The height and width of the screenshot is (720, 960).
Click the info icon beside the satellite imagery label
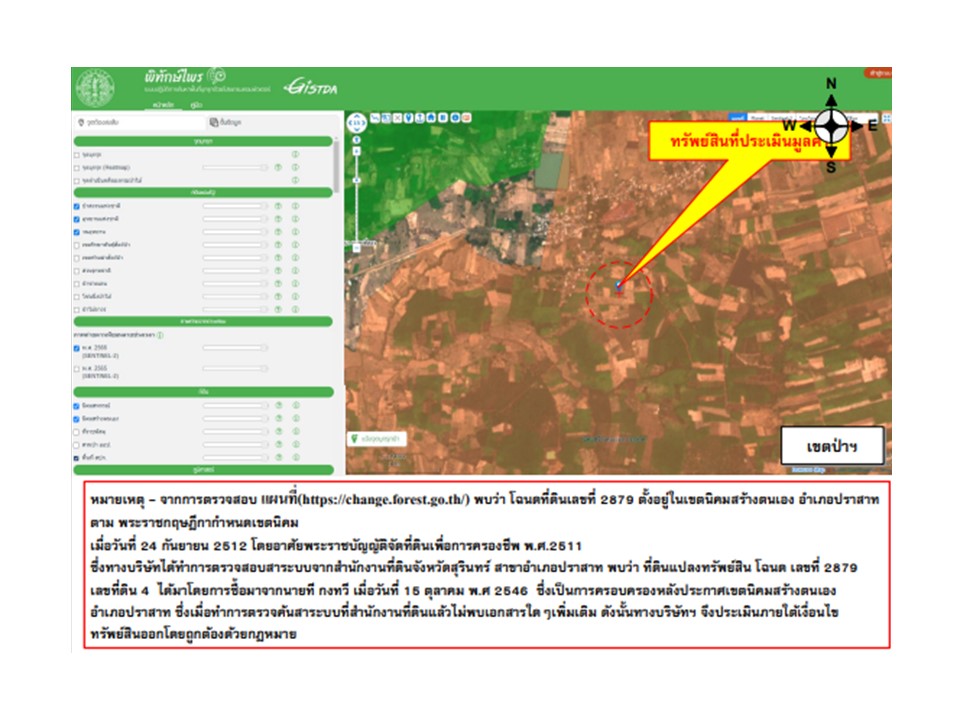coord(161,334)
